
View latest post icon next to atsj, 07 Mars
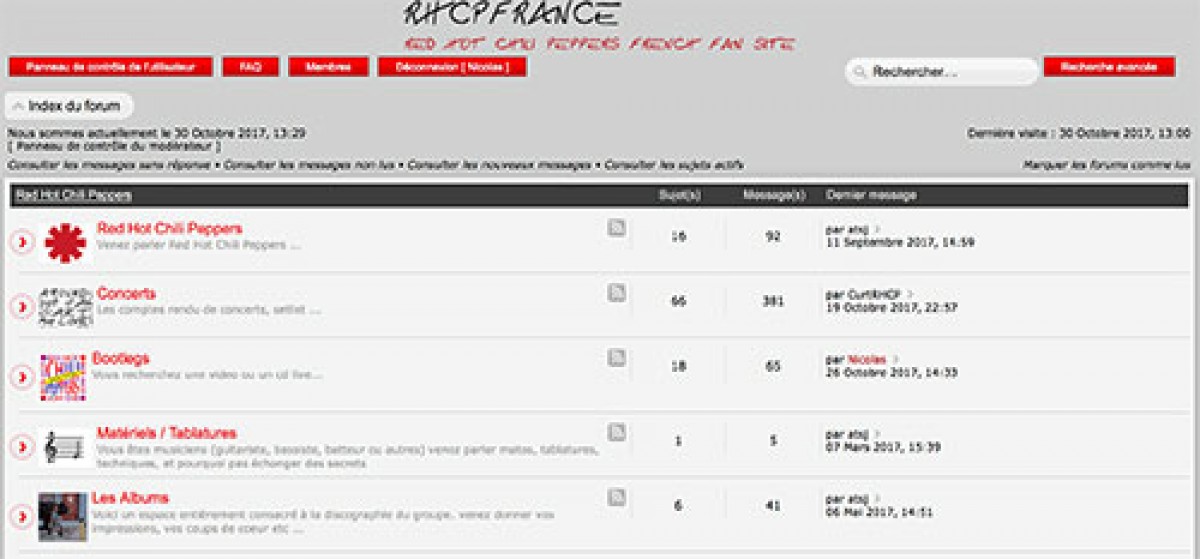click(x=875, y=434)
